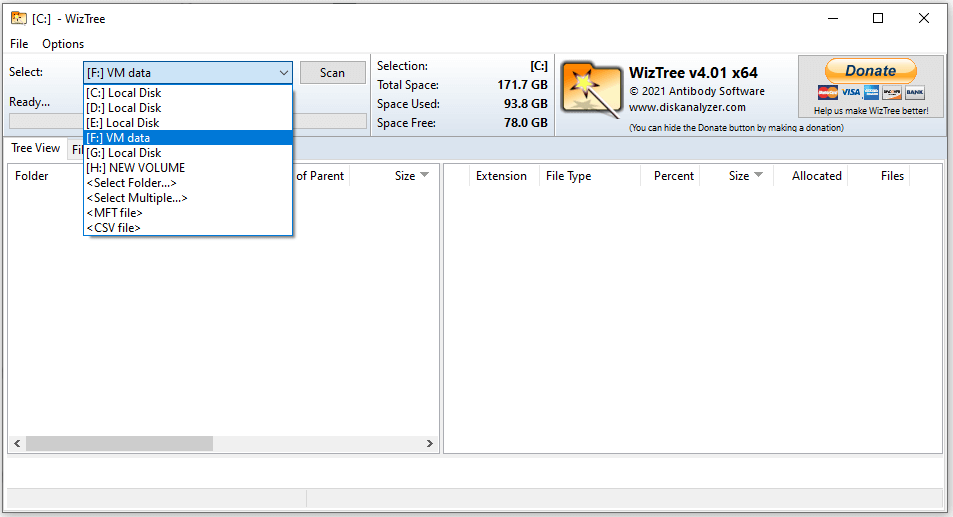Sort file types by Size column

[x=739, y=176]
